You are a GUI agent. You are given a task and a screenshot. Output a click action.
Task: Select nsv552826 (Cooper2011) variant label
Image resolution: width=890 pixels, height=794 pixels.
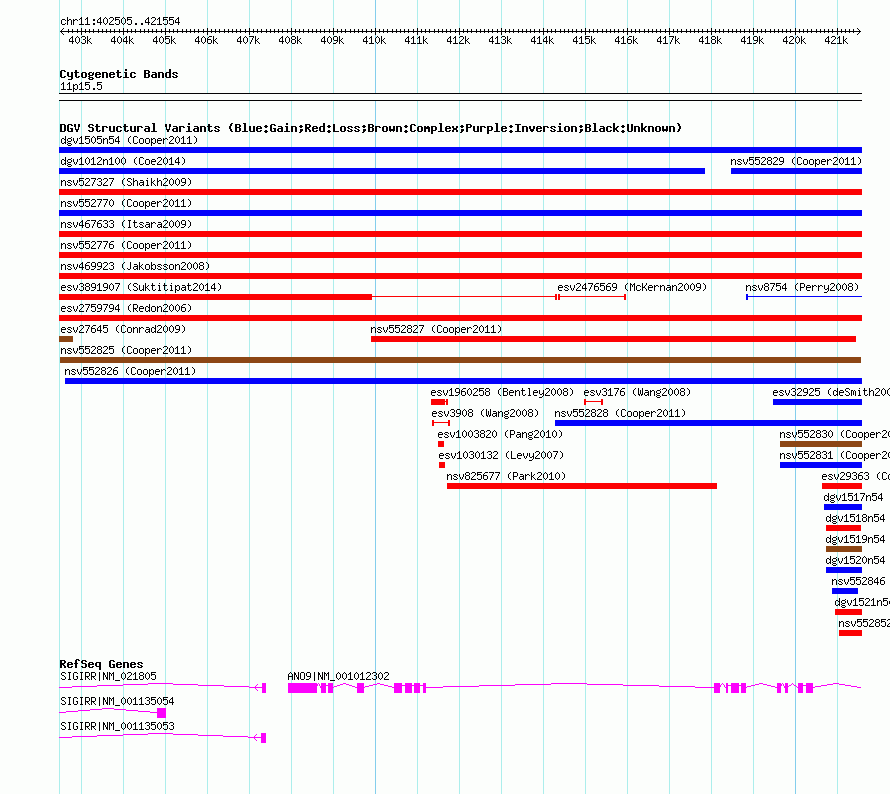(x=130, y=371)
